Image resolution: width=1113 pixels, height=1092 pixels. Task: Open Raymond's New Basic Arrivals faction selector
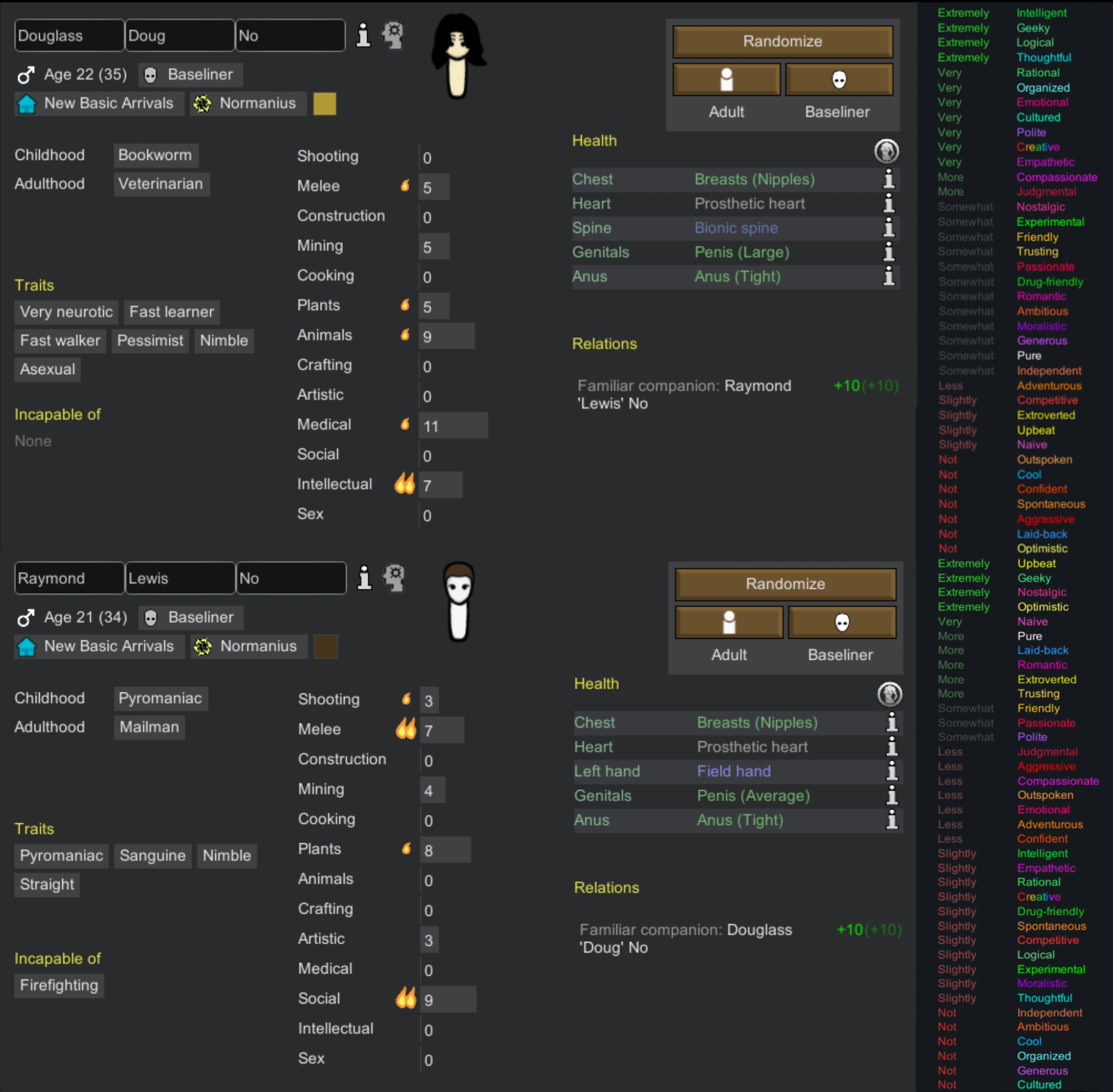click(x=99, y=647)
